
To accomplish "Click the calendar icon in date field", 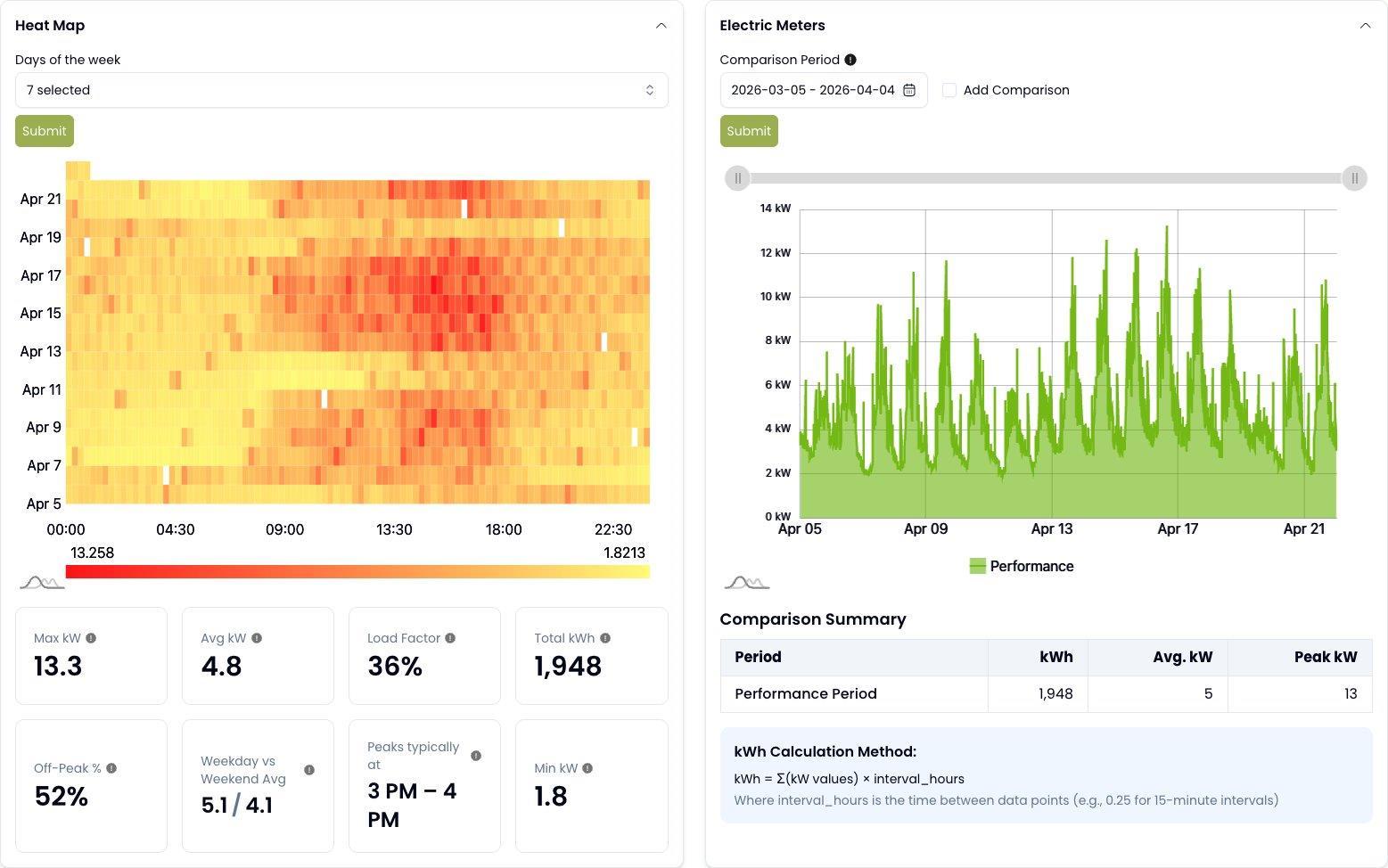I will coord(909,90).
